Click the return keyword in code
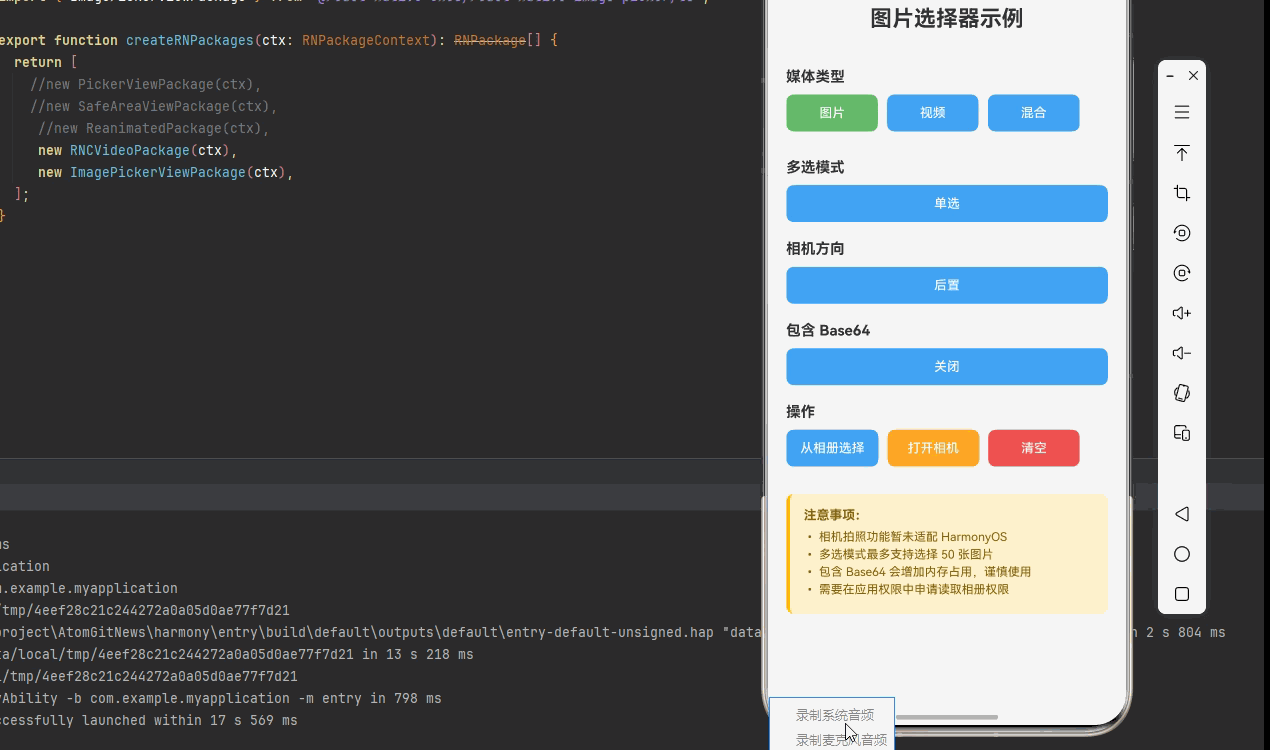The height and width of the screenshot is (750, 1270). (x=38, y=62)
